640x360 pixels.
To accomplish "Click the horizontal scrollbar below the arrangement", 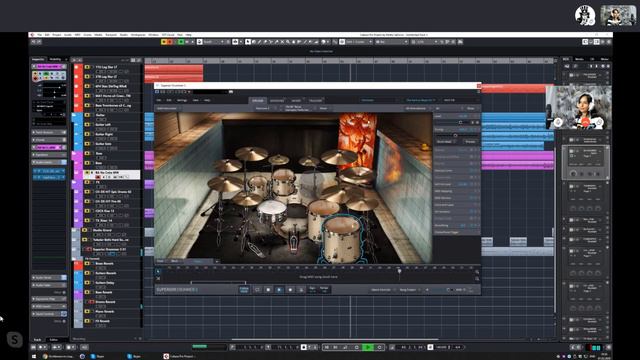I will (335, 339).
